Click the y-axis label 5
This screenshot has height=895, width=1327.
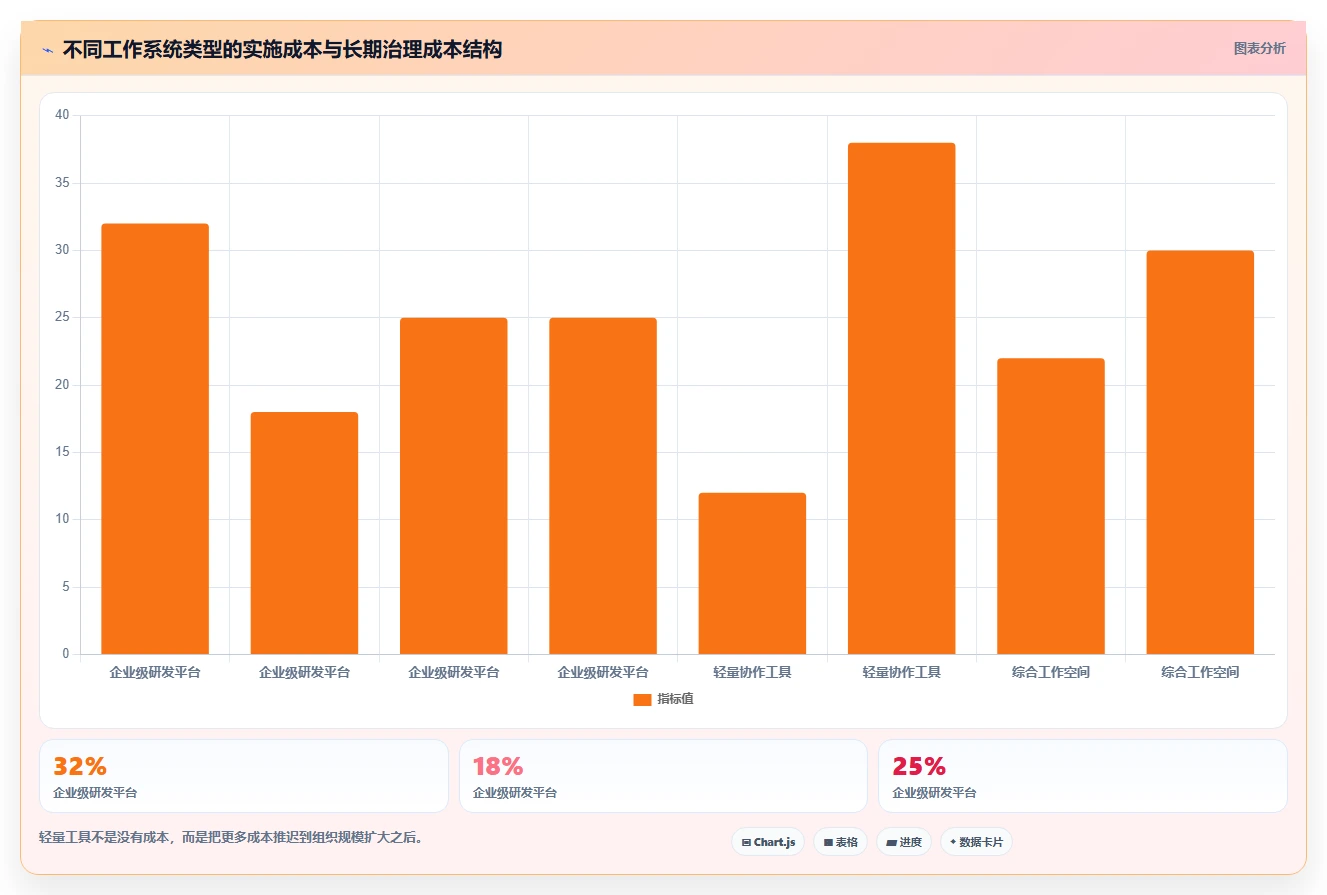click(66, 587)
